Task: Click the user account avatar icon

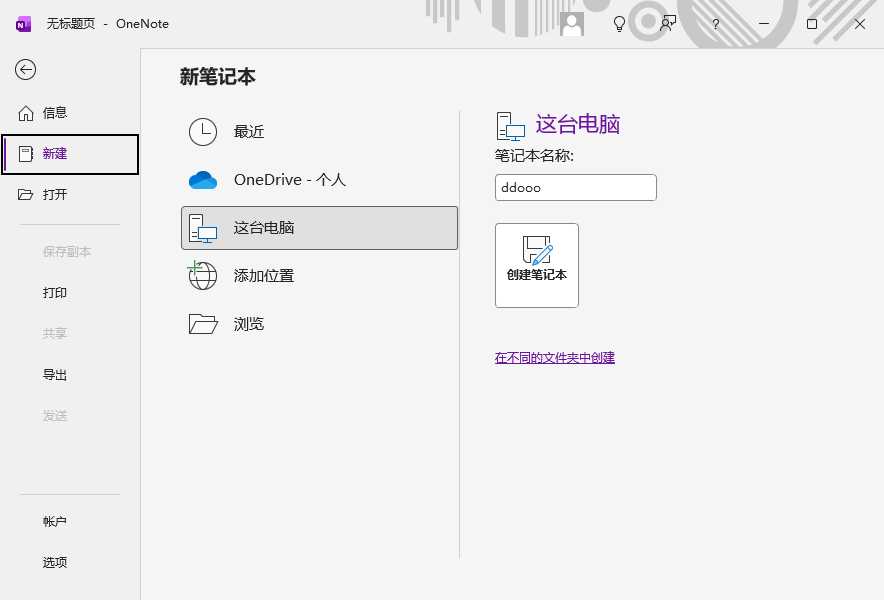Action: [572, 24]
